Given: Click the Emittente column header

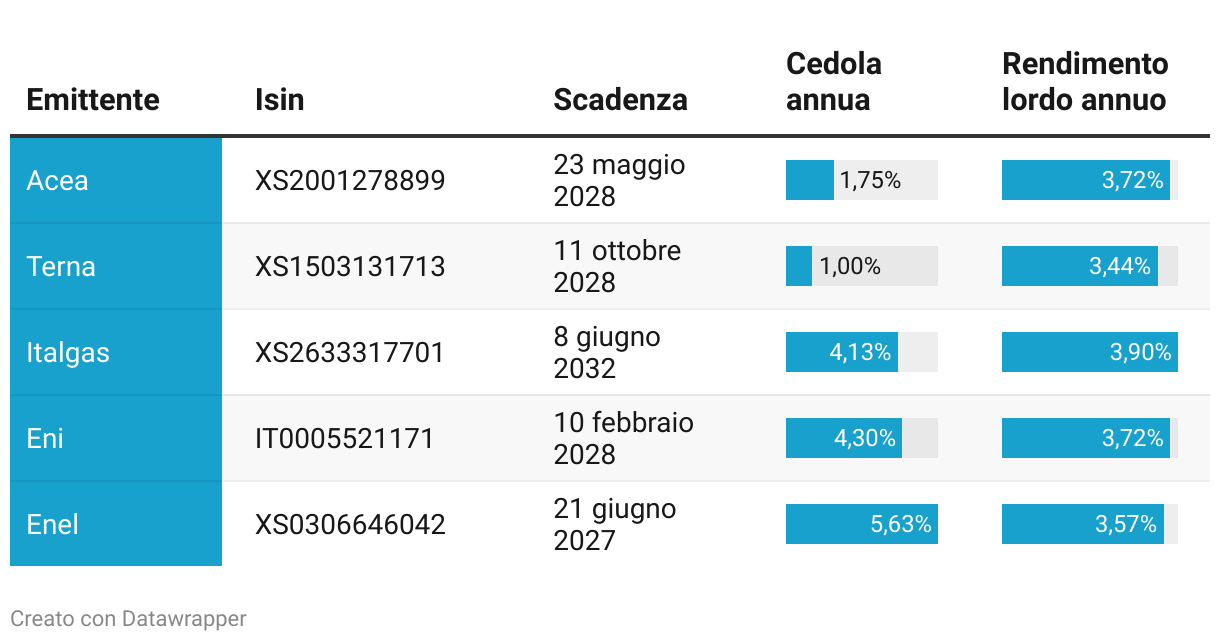Looking at the screenshot, I should pos(93,100).
